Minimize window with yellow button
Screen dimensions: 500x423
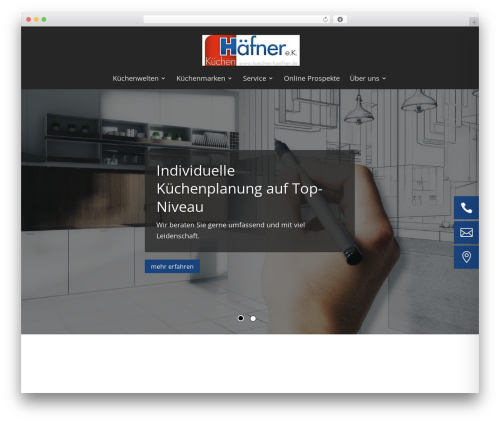click(x=36, y=20)
